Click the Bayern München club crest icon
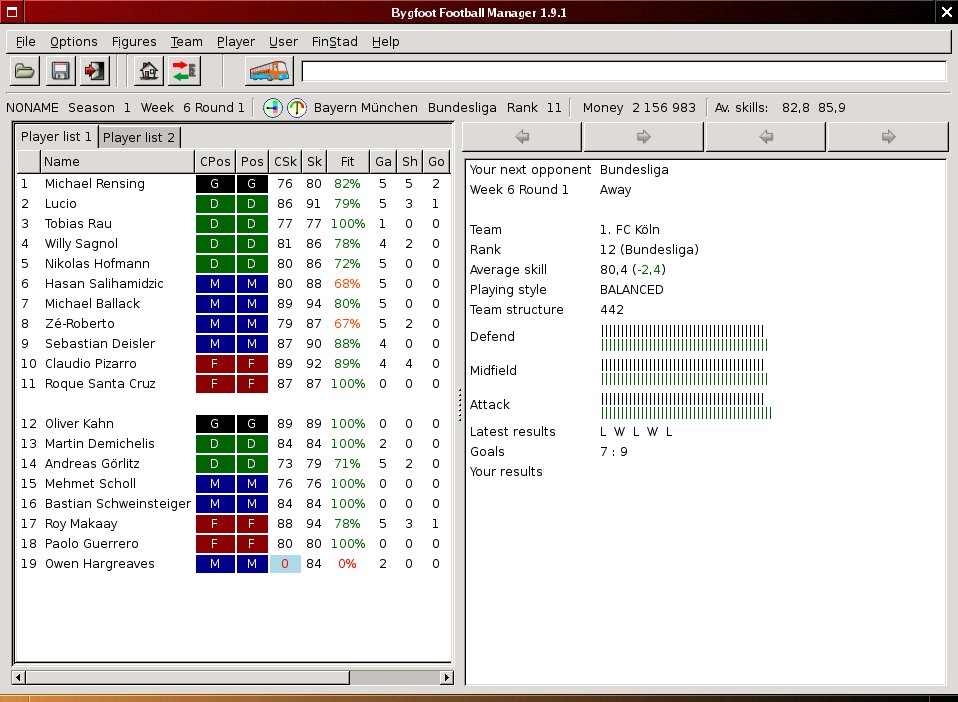 (x=272, y=107)
